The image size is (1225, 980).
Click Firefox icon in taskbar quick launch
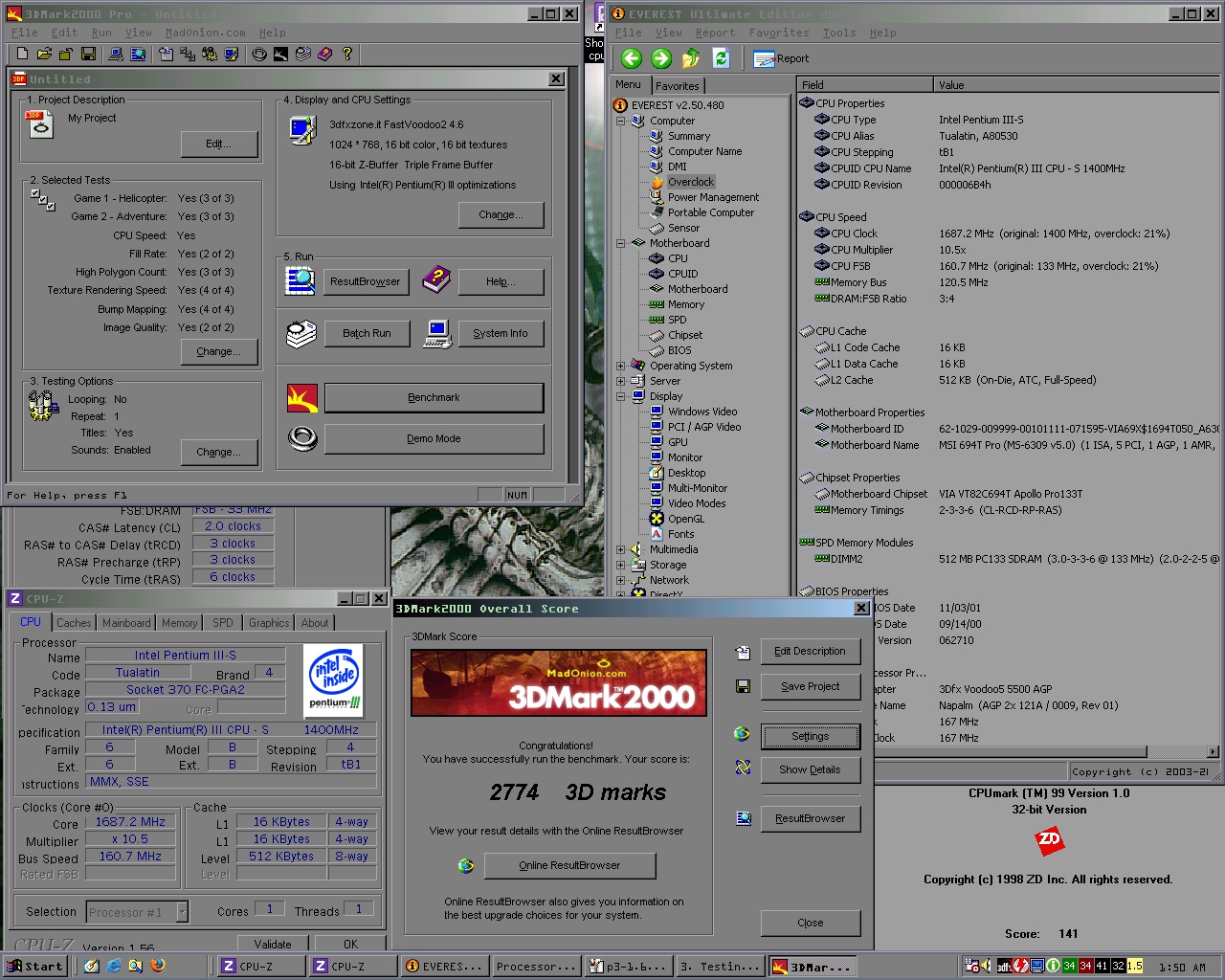click(x=158, y=966)
